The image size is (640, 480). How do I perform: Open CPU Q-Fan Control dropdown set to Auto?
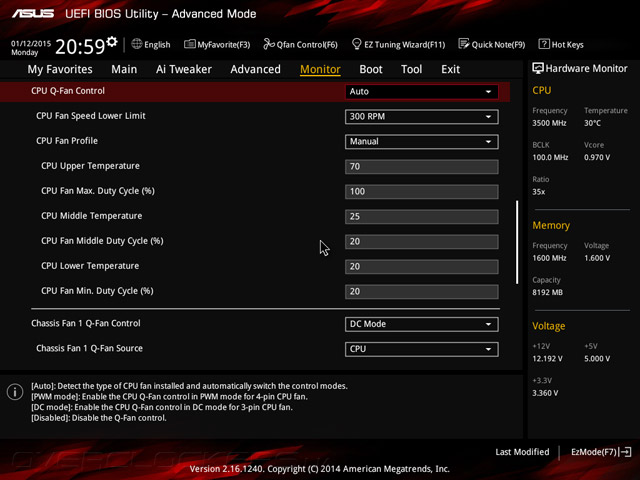click(422, 91)
